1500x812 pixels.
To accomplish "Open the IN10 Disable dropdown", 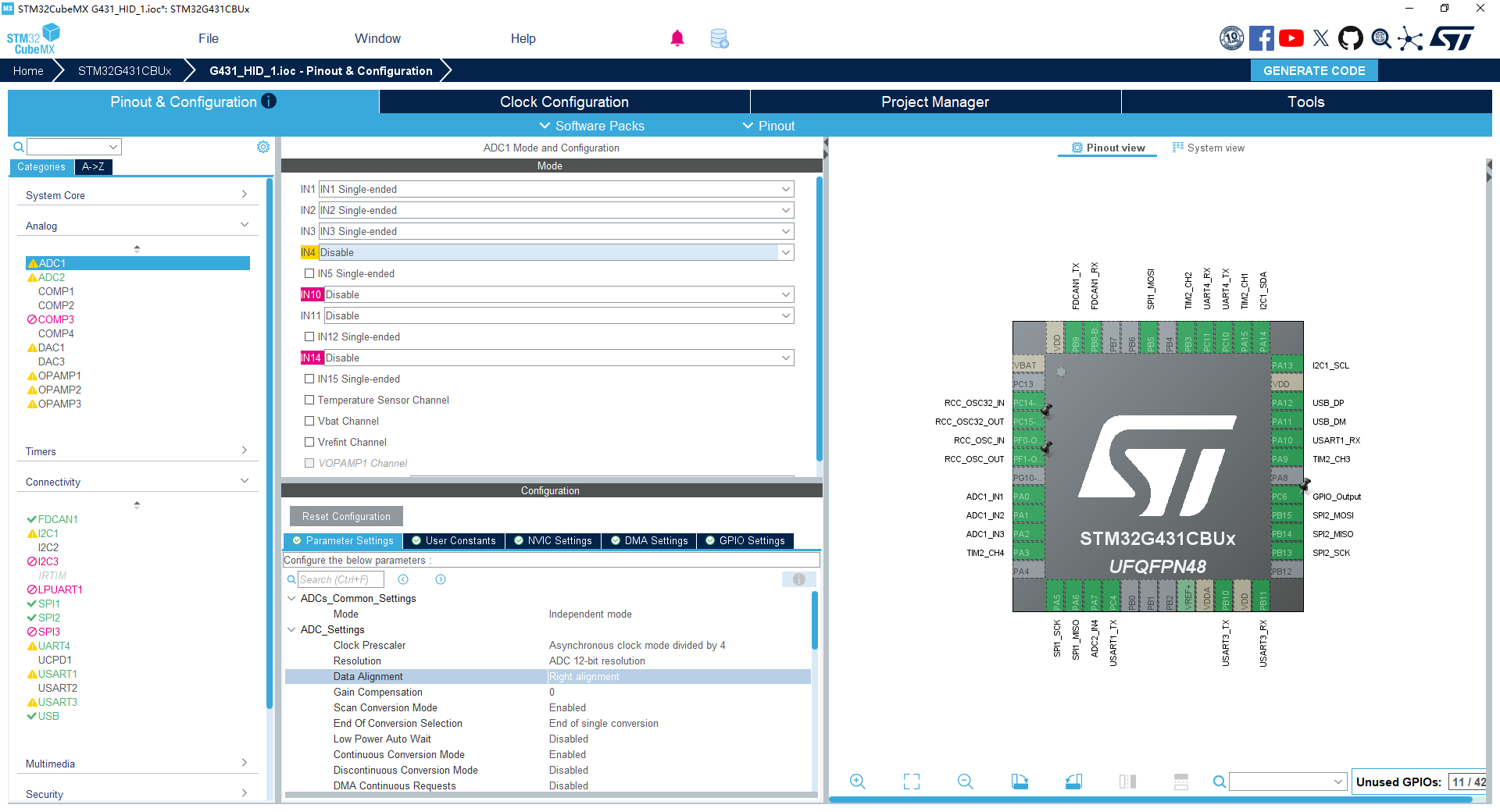I will tap(559, 294).
